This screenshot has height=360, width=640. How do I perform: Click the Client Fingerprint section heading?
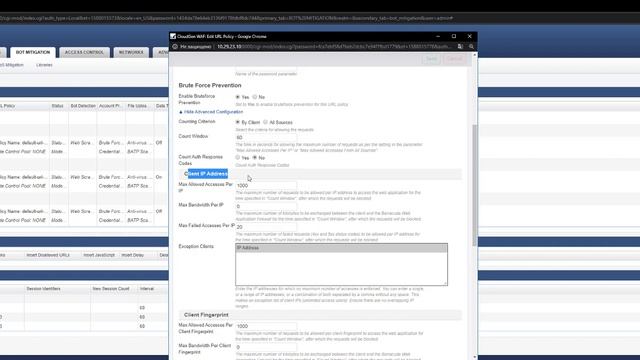coord(206,315)
